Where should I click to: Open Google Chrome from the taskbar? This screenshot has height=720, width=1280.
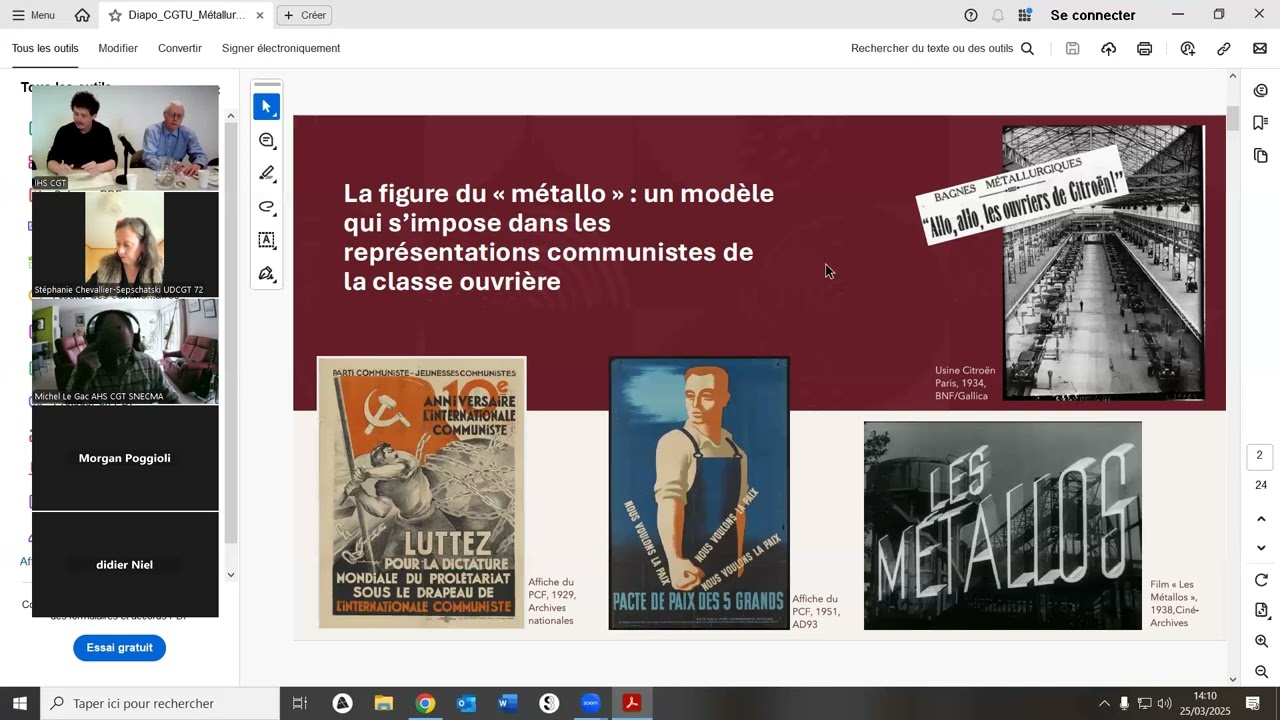pyautogui.click(x=425, y=703)
